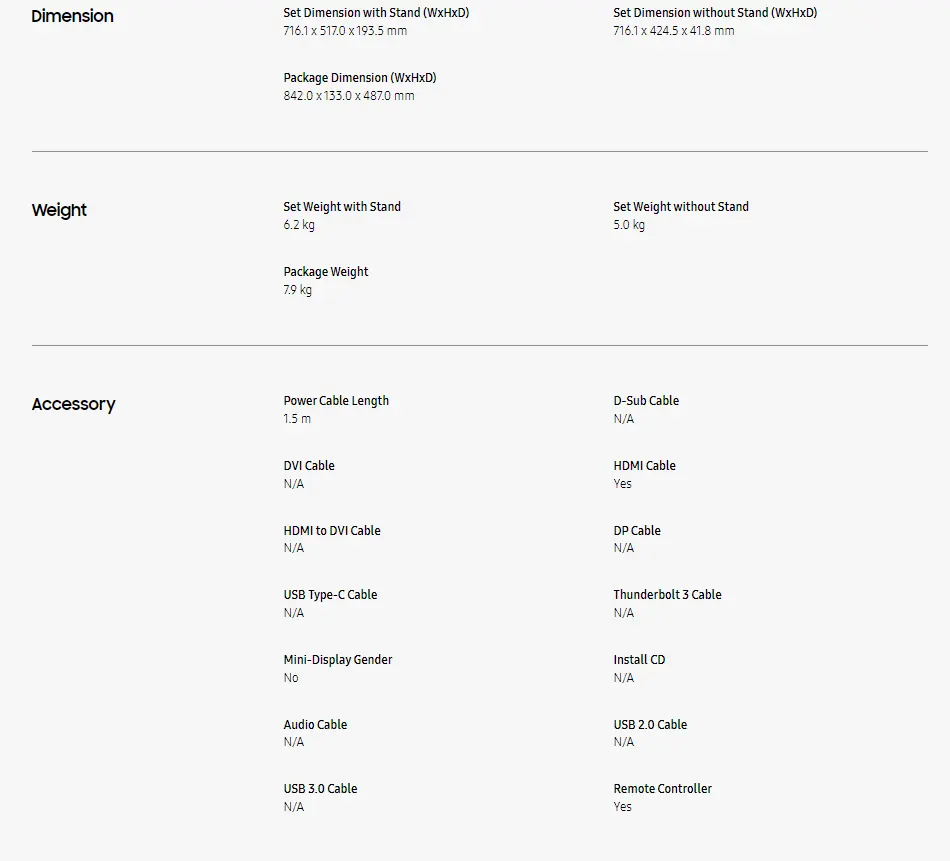The height and width of the screenshot is (861, 950).
Task: Click the Remote Controller label
Action: click(x=662, y=789)
